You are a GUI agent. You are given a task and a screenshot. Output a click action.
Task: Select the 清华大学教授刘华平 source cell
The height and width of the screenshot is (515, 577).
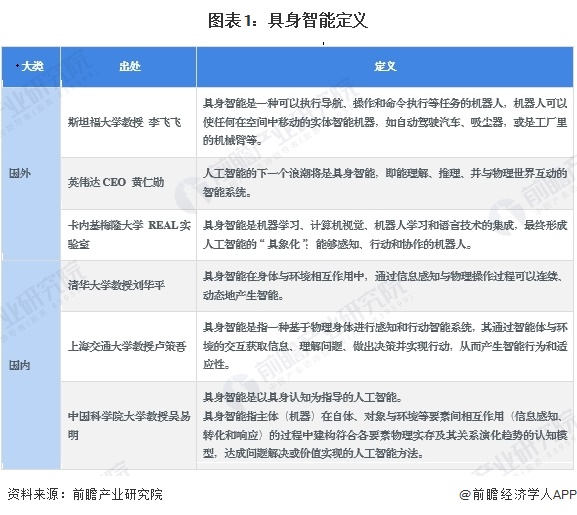(129, 285)
